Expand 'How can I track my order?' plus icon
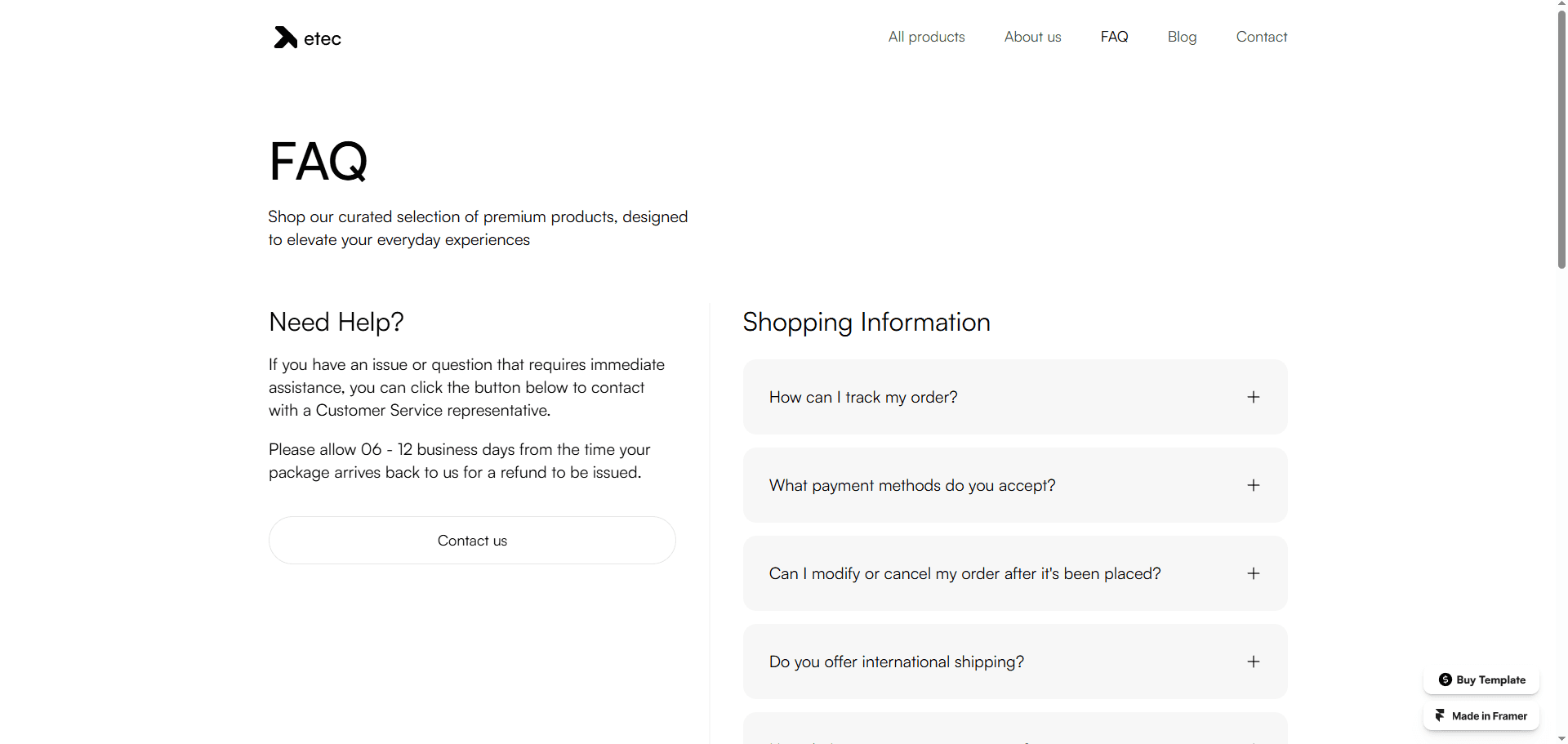The width and height of the screenshot is (1568, 744). pyautogui.click(x=1254, y=397)
